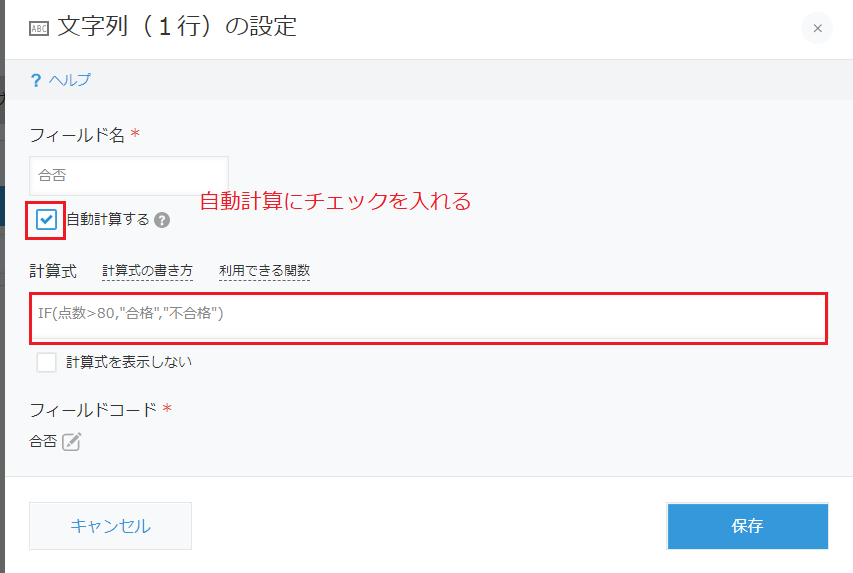Enable the 計算式を表示しない checkbox

pyautogui.click(x=46, y=362)
